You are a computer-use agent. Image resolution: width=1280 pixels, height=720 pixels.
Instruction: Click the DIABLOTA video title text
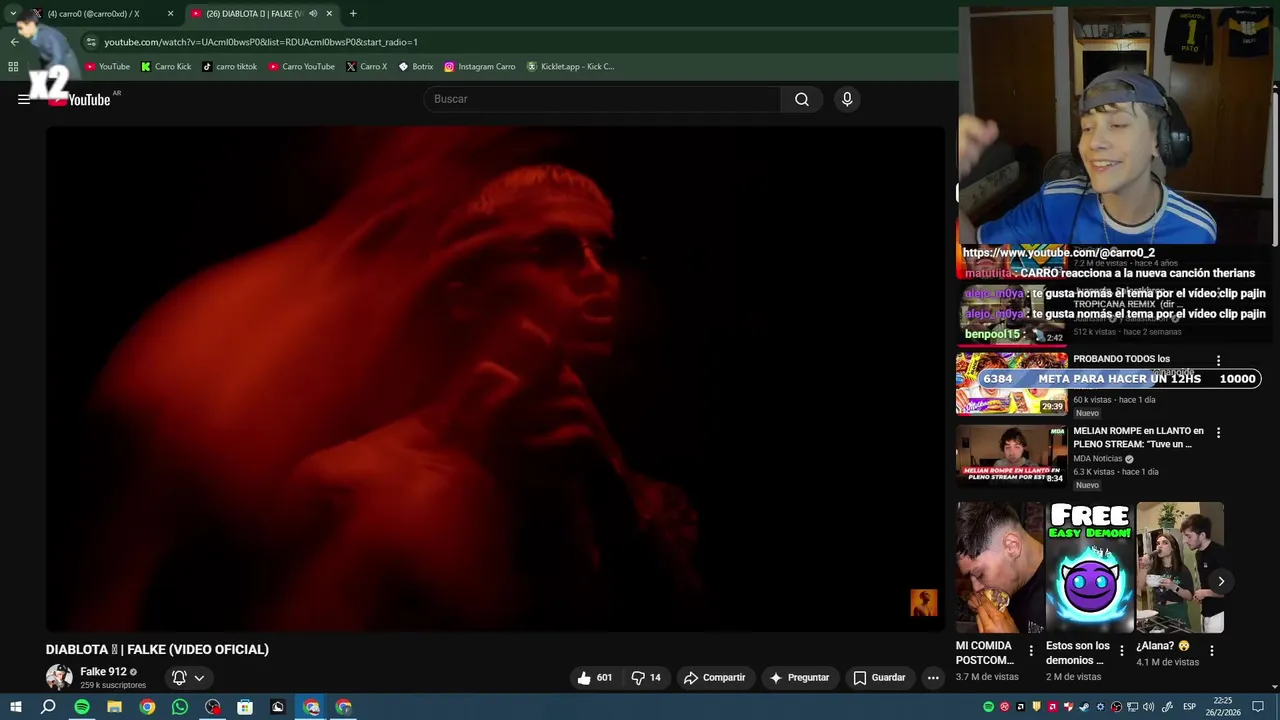157,649
